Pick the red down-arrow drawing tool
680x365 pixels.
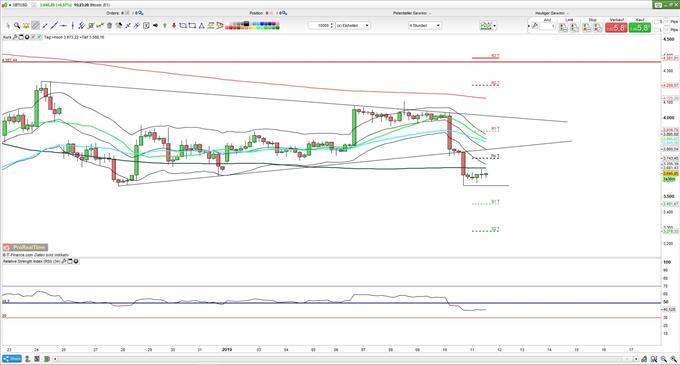174,26
